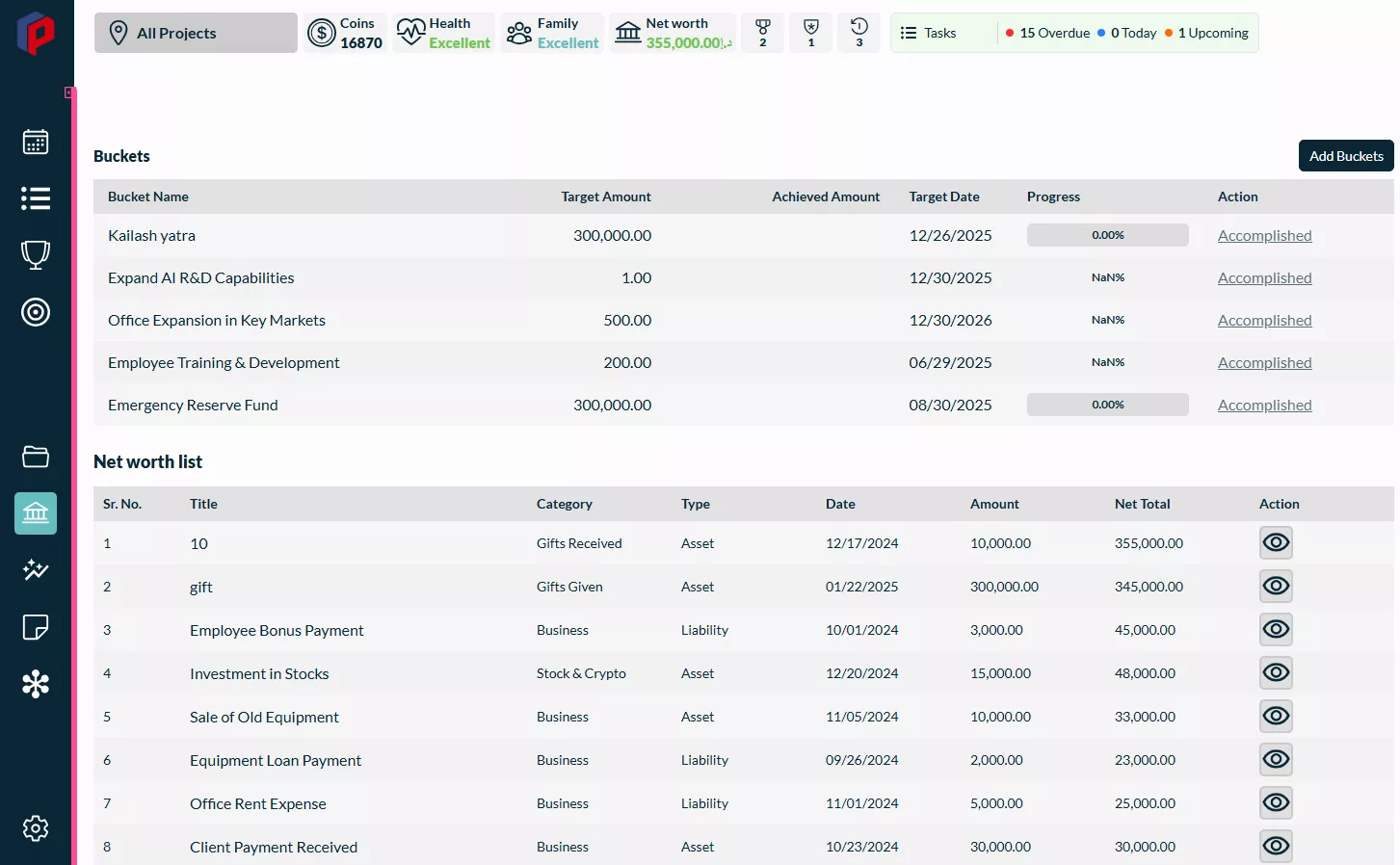1400x865 pixels.
Task: Click the shield badge showing 1
Action: point(811,33)
